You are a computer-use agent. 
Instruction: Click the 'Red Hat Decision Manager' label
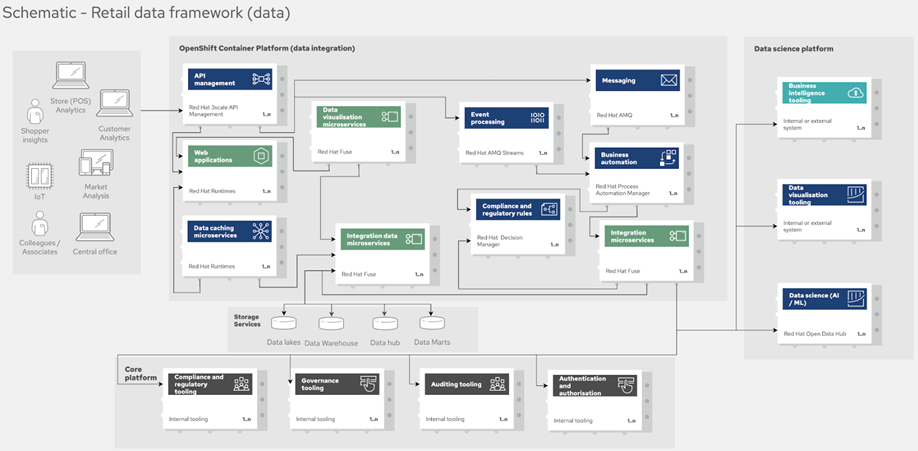pos(500,241)
